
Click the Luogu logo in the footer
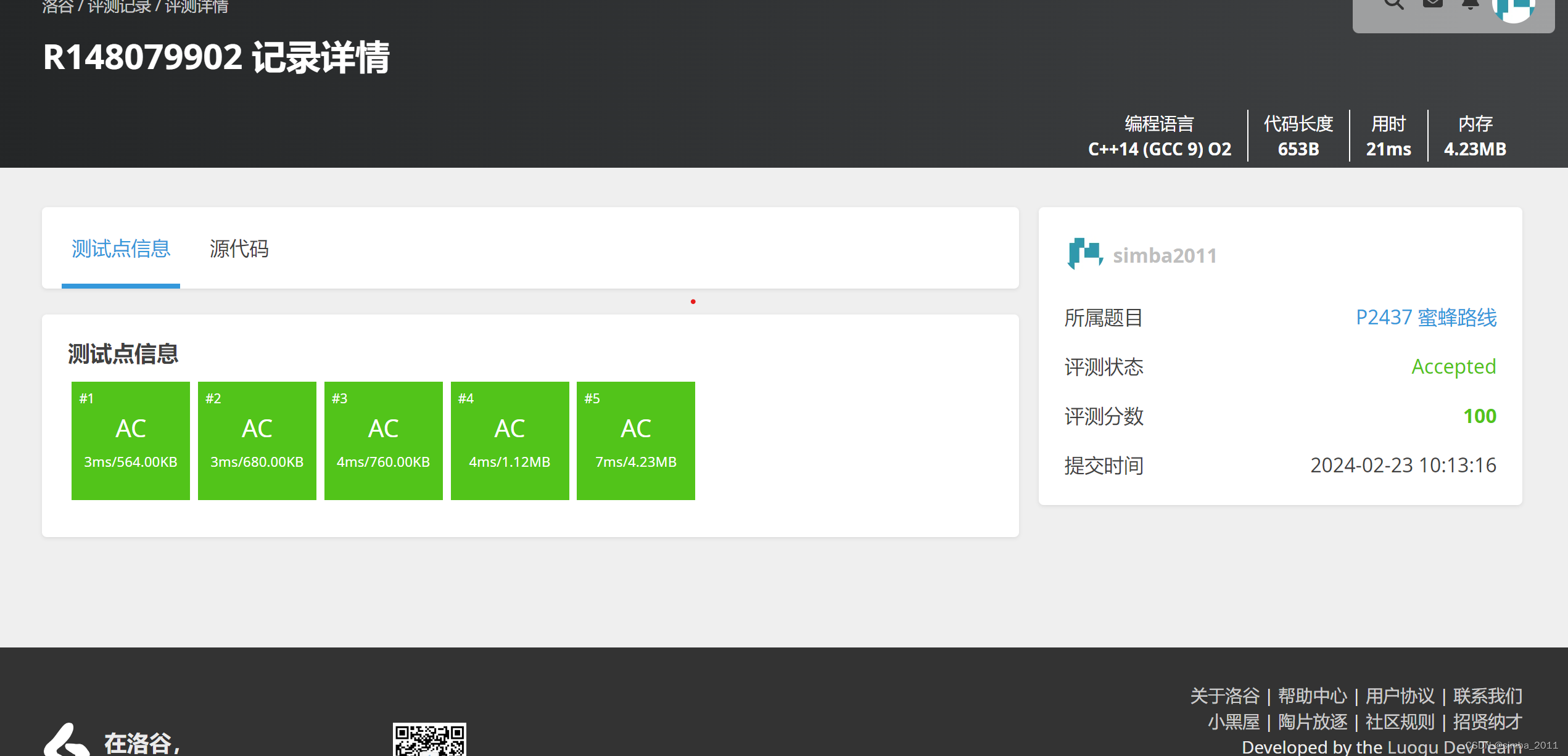(x=67, y=741)
